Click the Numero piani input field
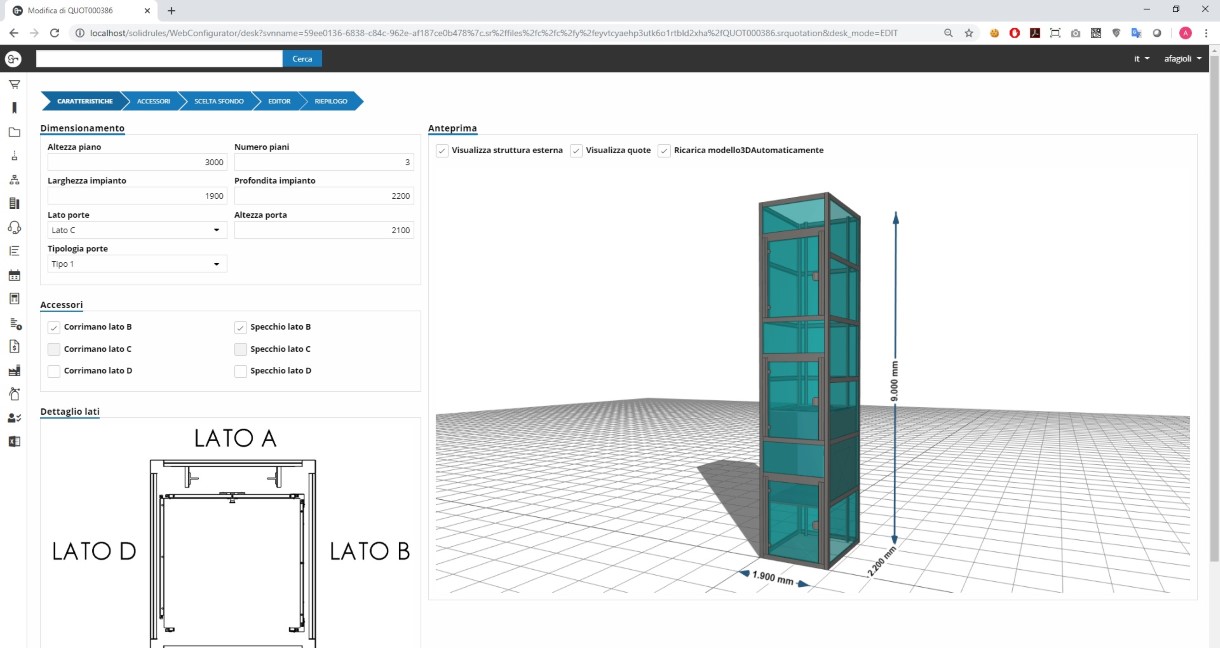Viewport: 1220px width, 648px height. pyautogui.click(x=324, y=162)
